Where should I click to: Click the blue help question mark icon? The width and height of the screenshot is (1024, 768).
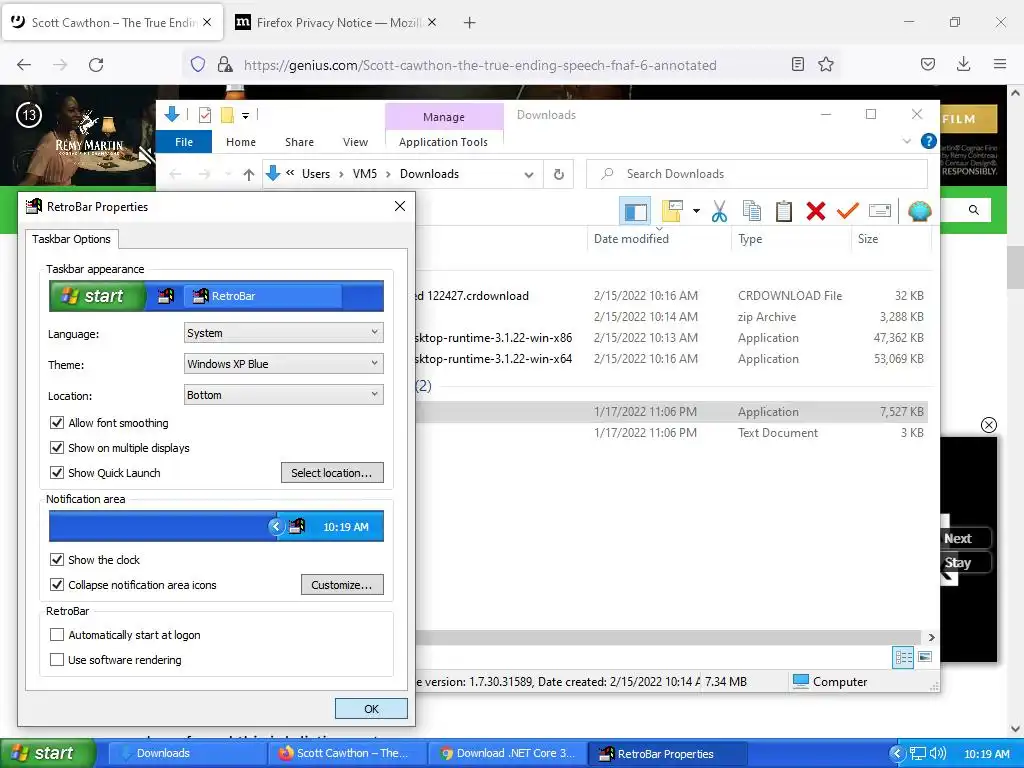(928, 141)
